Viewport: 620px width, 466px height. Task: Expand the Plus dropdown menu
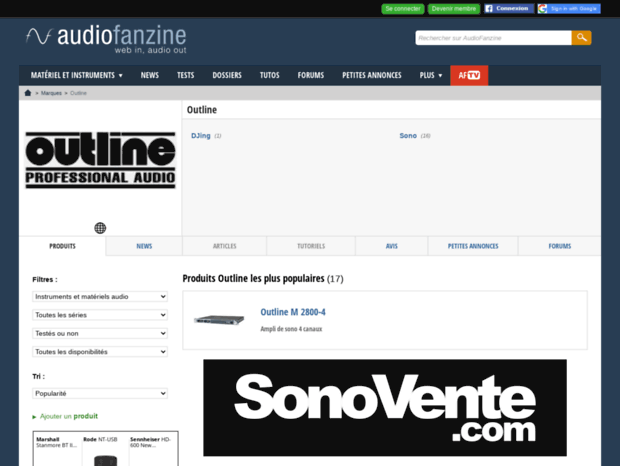(431, 75)
